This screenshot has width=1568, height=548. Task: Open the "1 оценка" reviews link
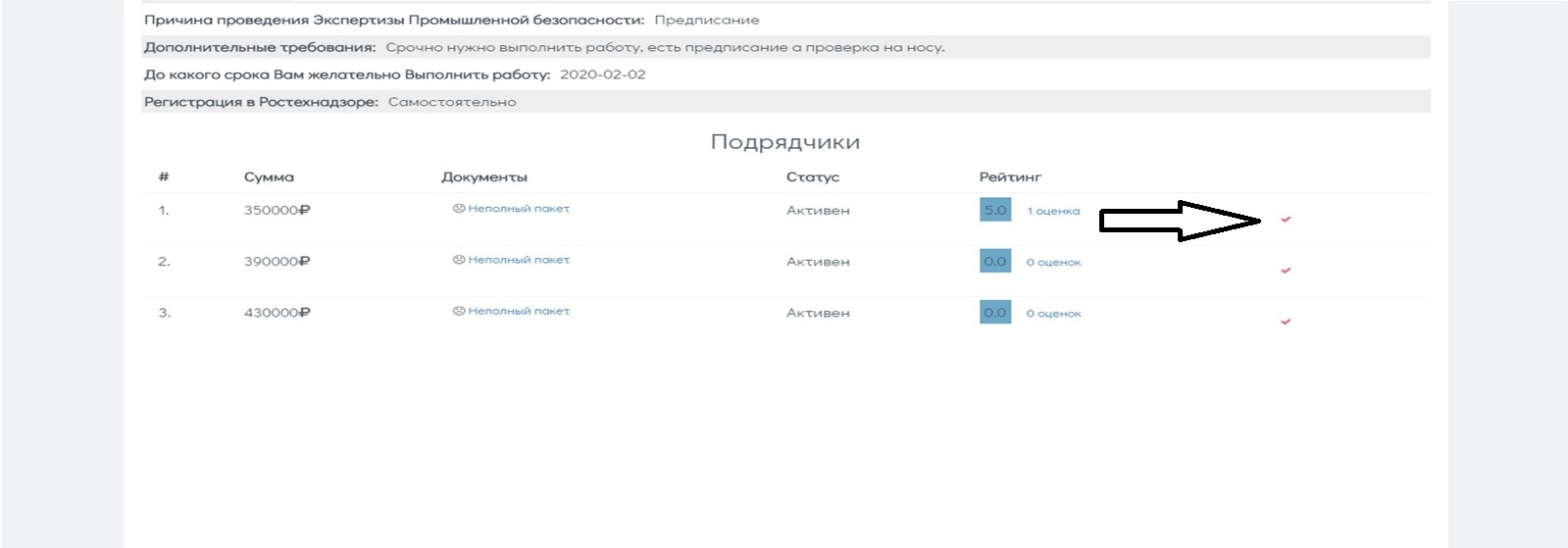[x=1052, y=211]
